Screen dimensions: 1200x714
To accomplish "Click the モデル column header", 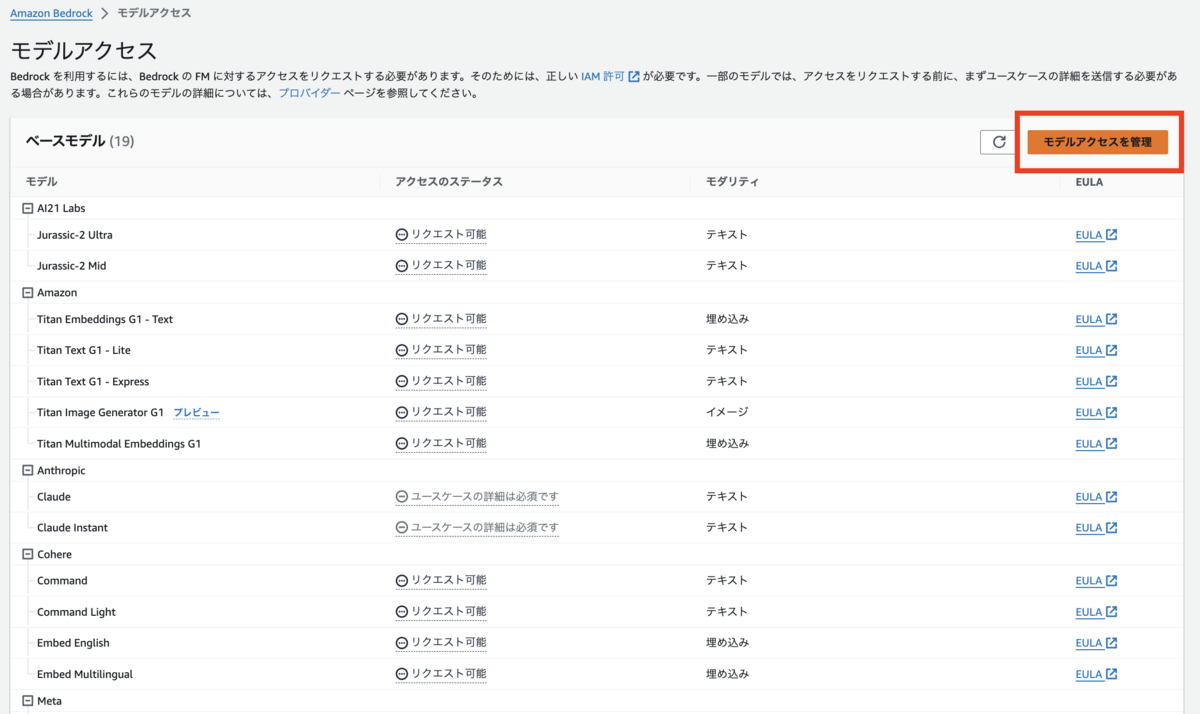I will [41, 182].
